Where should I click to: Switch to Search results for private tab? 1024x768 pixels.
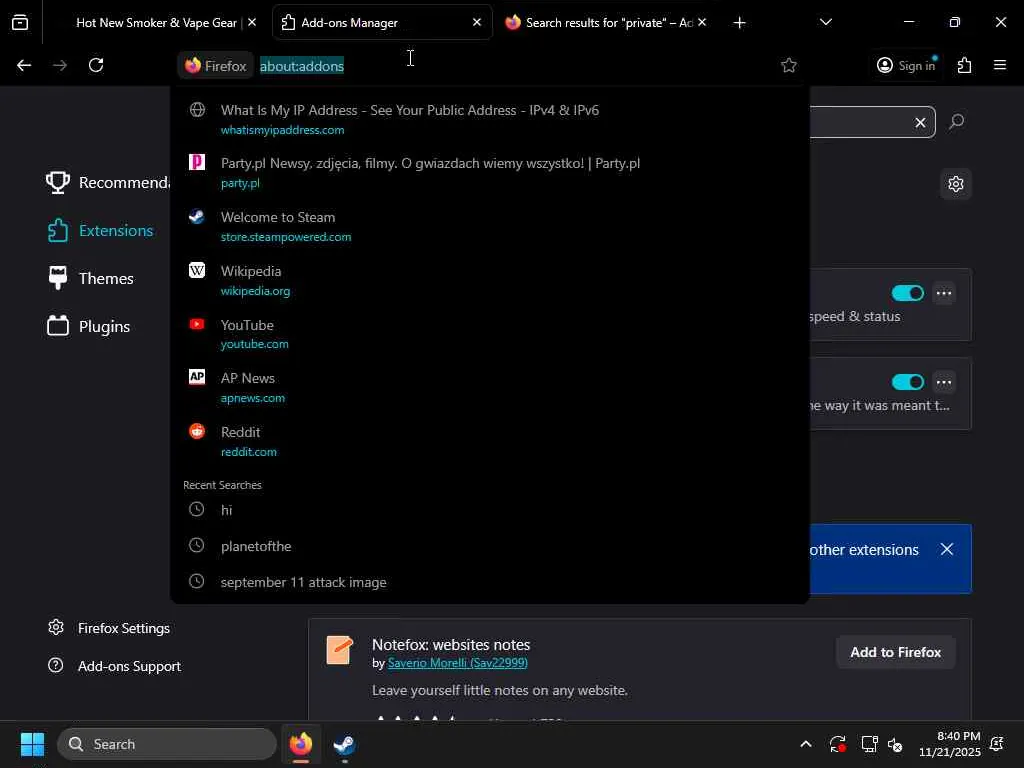(x=606, y=23)
